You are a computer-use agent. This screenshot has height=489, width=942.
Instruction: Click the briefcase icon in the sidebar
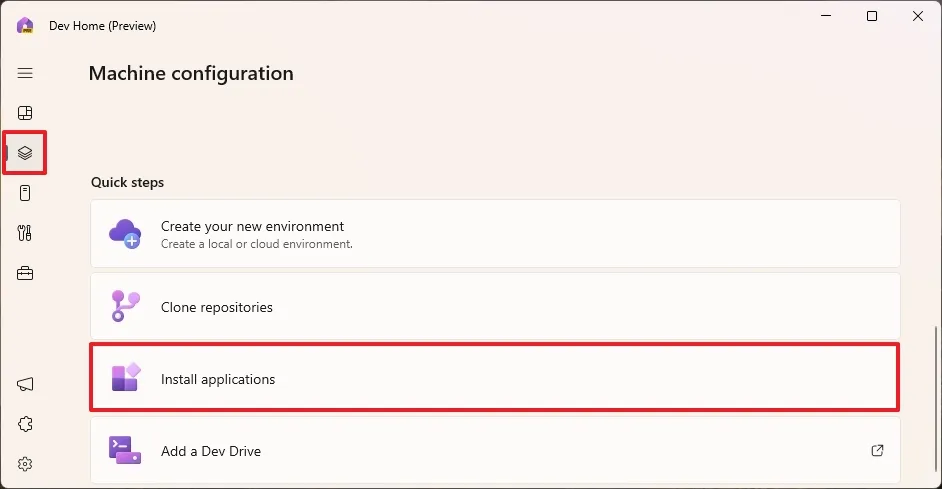[25, 273]
